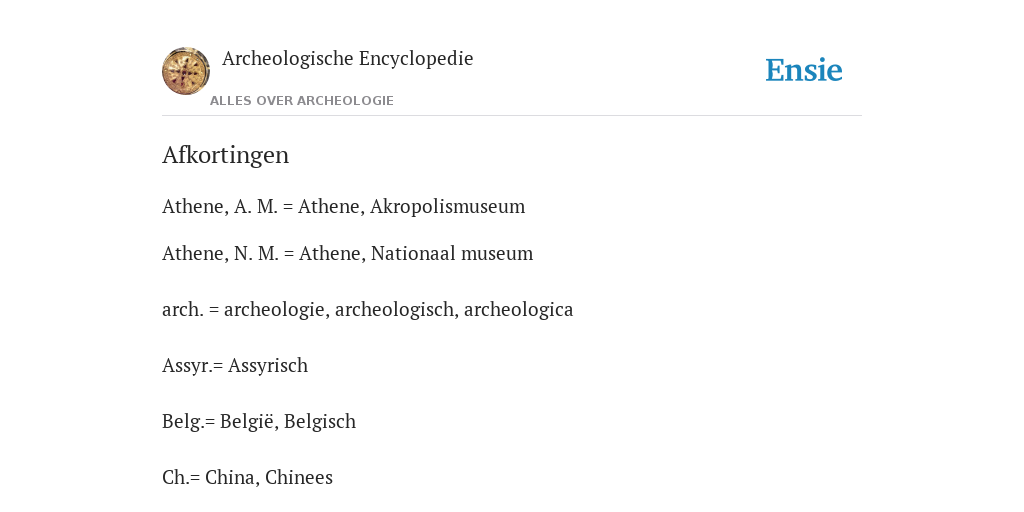Click the words Nationaal museum

(452, 253)
